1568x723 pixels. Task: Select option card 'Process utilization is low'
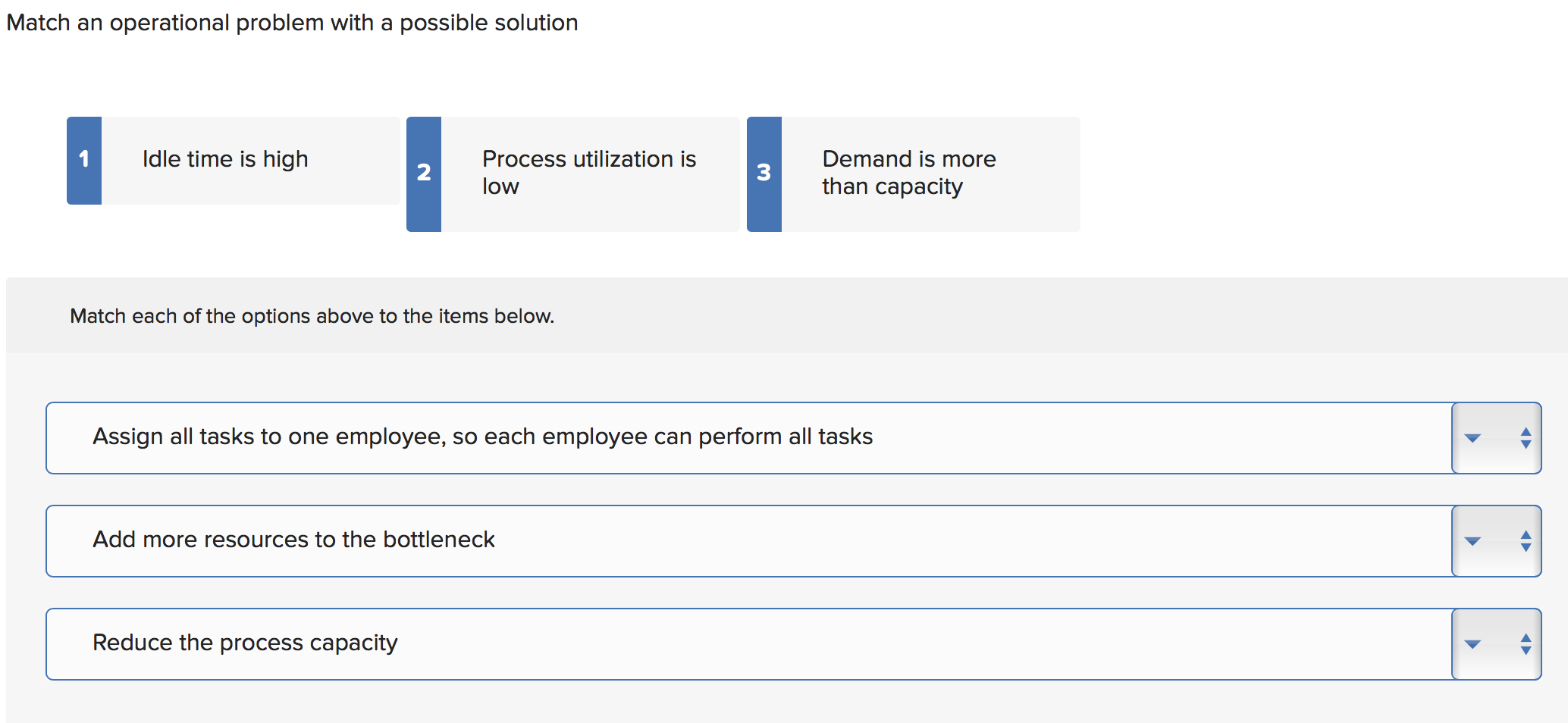click(x=589, y=173)
